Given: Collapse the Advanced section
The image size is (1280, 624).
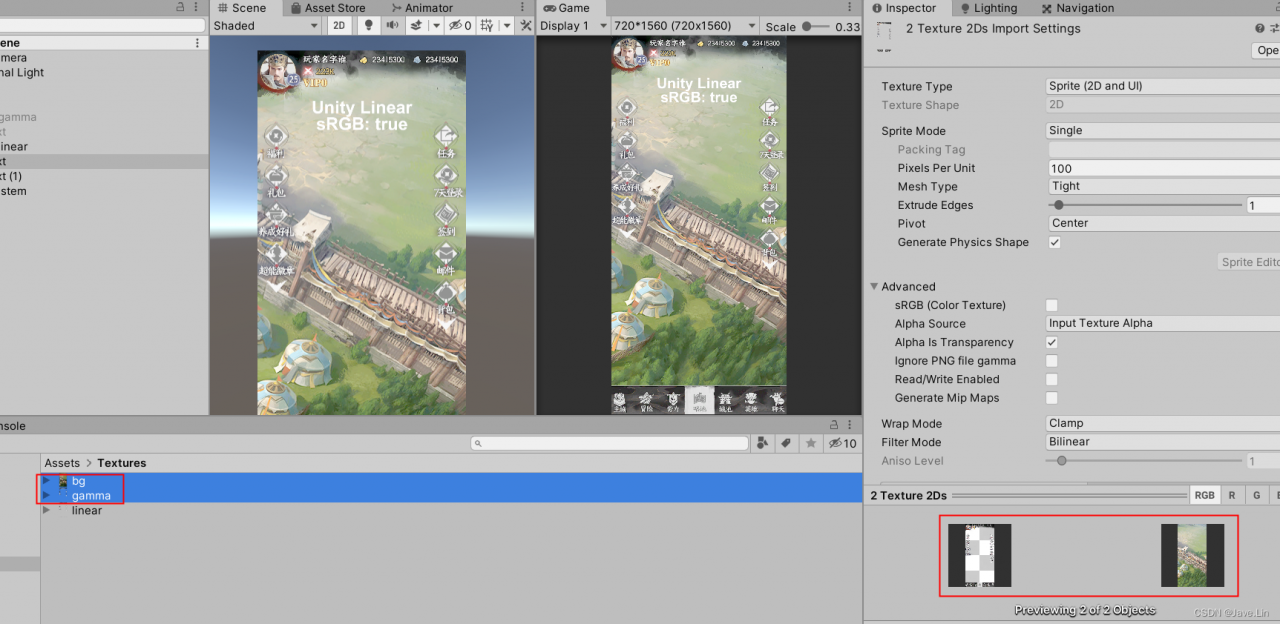Looking at the screenshot, I should [875, 287].
